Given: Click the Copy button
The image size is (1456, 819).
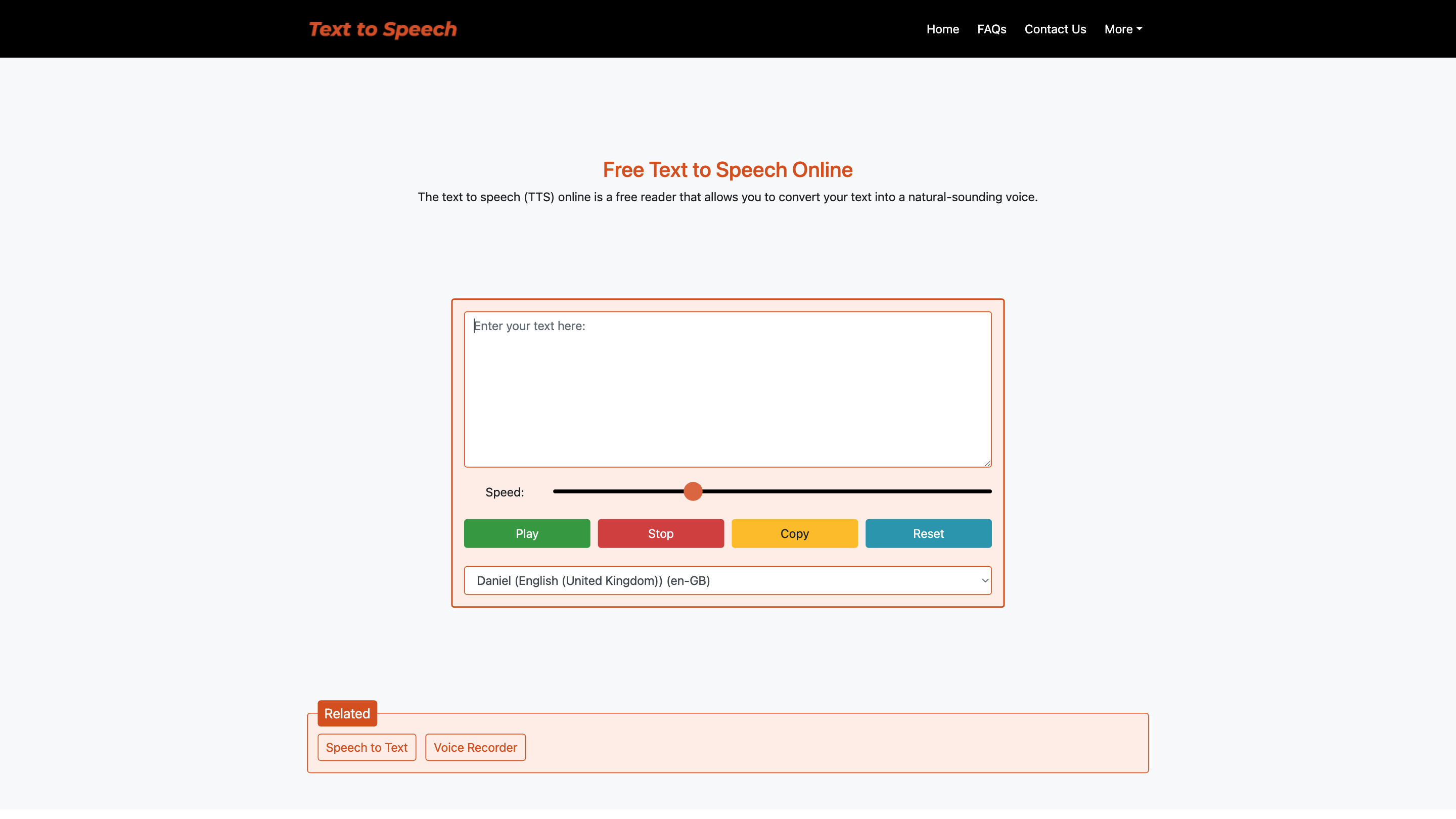Looking at the screenshot, I should 794,533.
